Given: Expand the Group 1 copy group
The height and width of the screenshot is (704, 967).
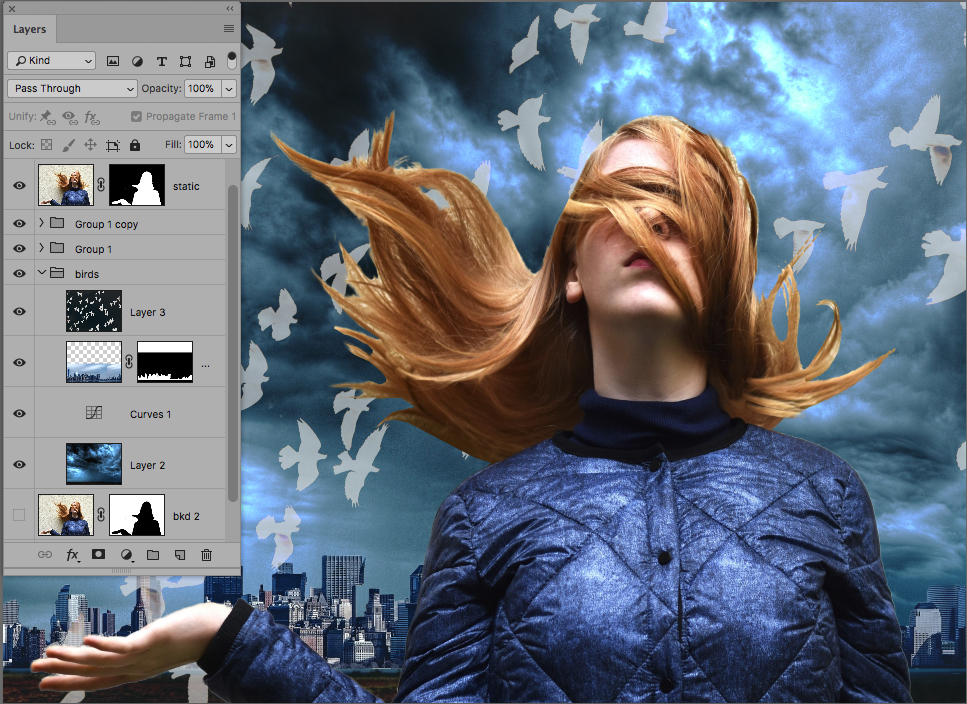Looking at the screenshot, I should click(41, 223).
